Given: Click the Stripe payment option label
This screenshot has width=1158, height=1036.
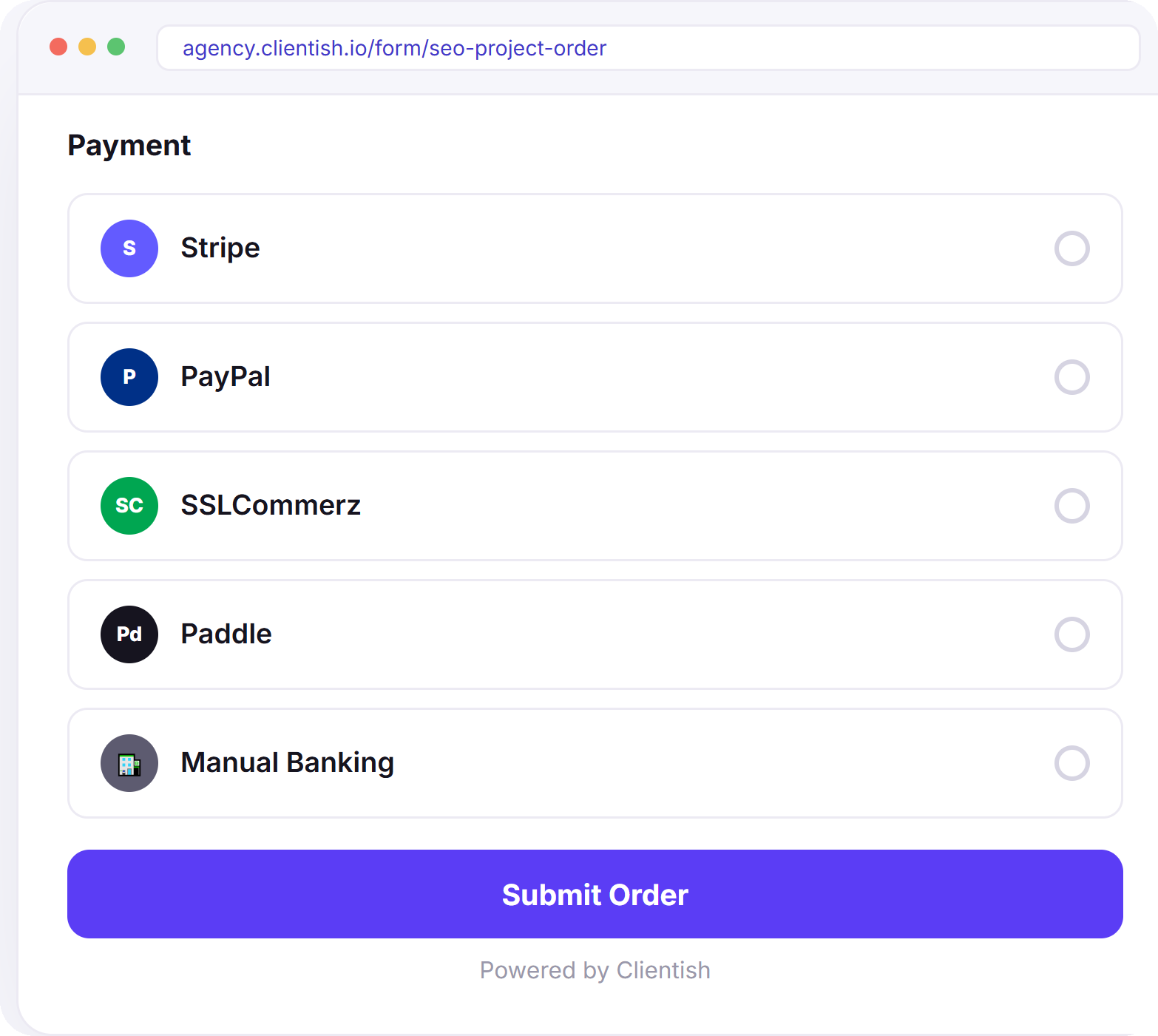Looking at the screenshot, I should (220, 248).
